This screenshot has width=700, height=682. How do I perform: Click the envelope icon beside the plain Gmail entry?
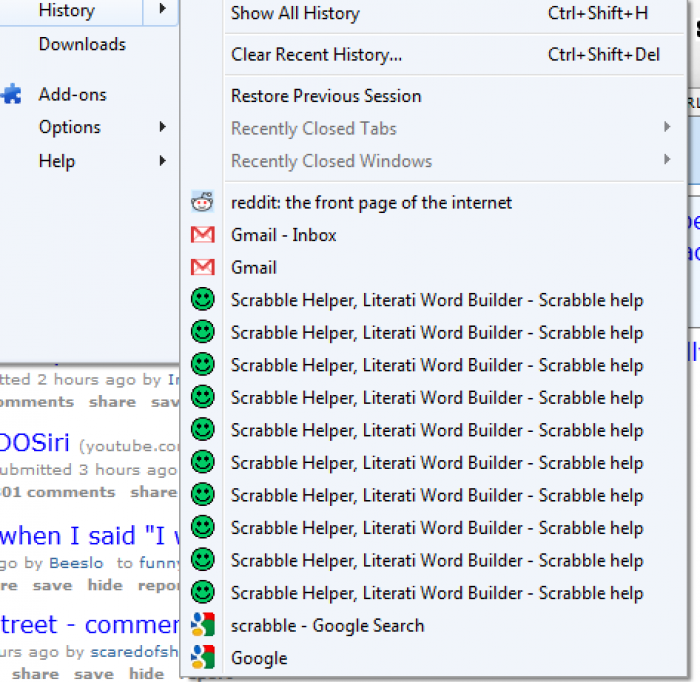pyautogui.click(x=203, y=268)
